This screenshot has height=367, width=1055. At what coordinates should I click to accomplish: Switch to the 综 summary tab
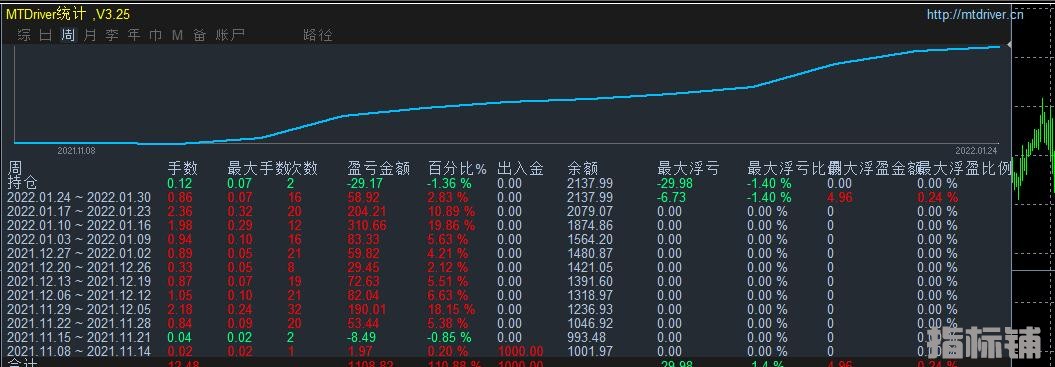[24, 35]
